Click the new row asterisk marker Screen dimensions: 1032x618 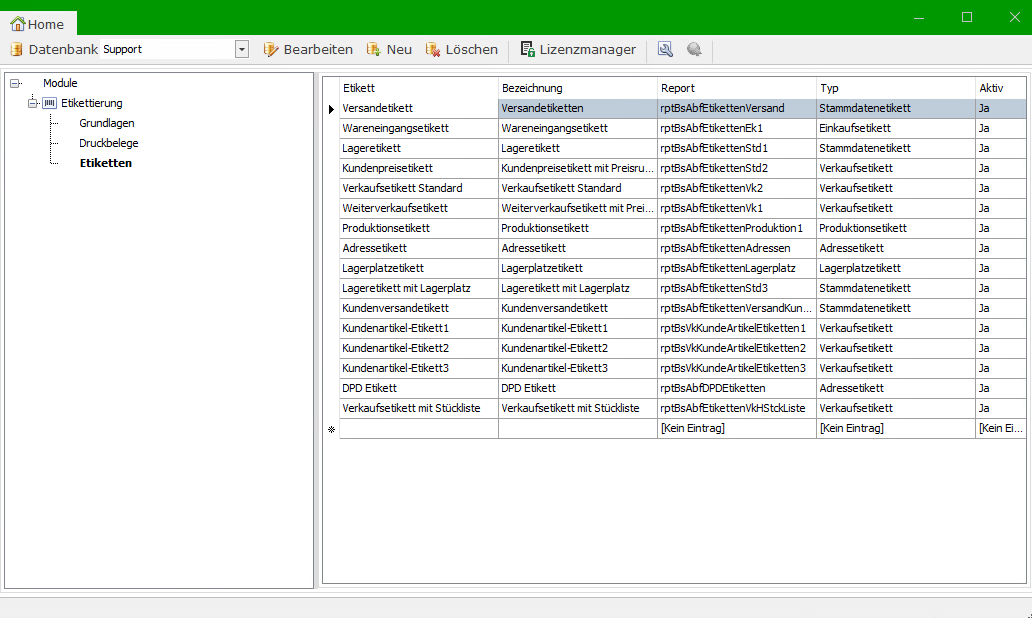click(x=331, y=429)
